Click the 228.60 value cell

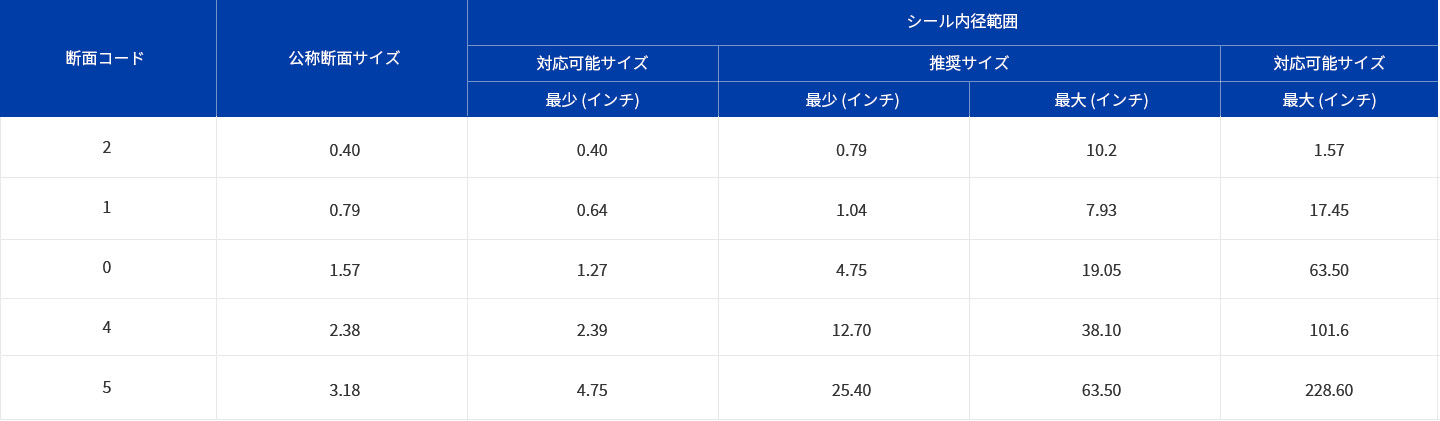coord(1330,390)
